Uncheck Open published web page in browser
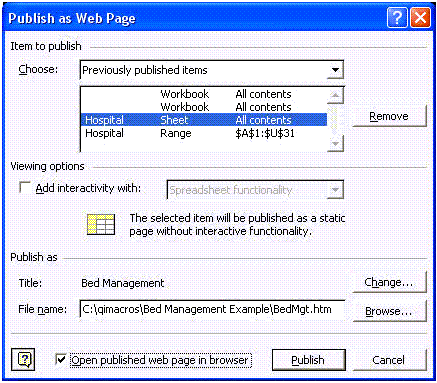 [61, 360]
